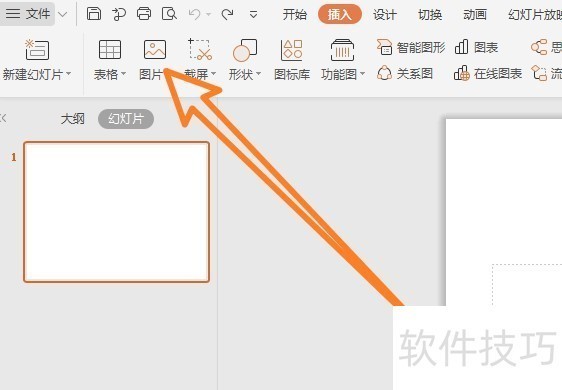The width and height of the screenshot is (562, 390).
Task: Select the 幻灯片 pane tab
Action: pos(126,119)
